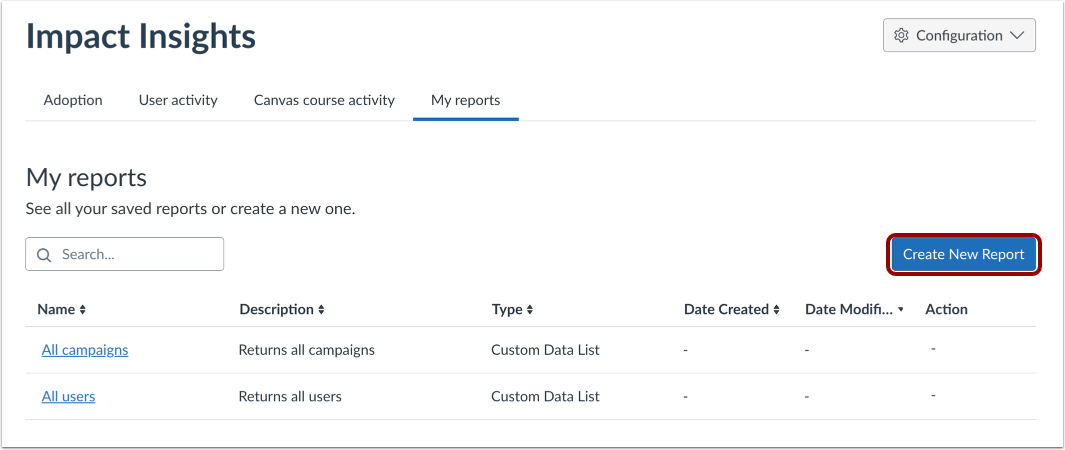Sort by Date Modified column arrow
This screenshot has width=1065, height=450.
point(901,310)
